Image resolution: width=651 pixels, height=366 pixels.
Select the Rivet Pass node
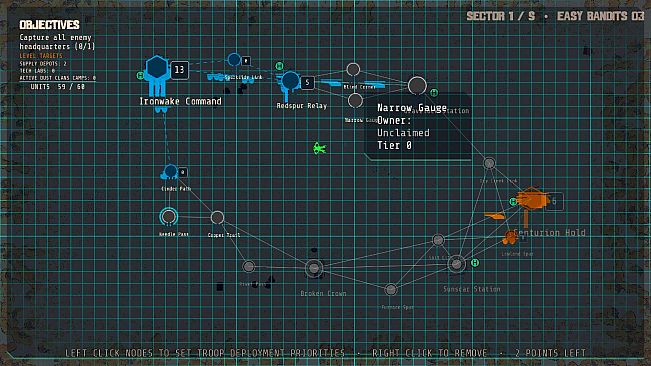tap(249, 266)
